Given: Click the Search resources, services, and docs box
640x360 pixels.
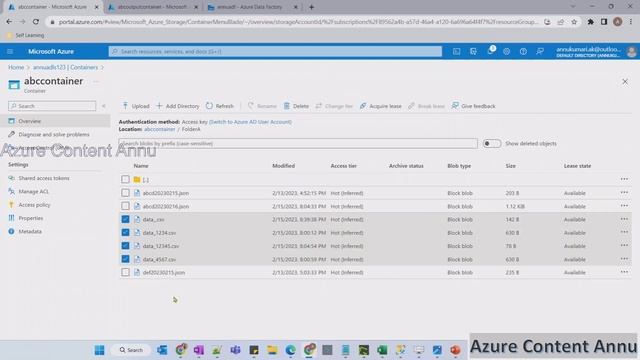Looking at the screenshot, I should coord(275,51).
